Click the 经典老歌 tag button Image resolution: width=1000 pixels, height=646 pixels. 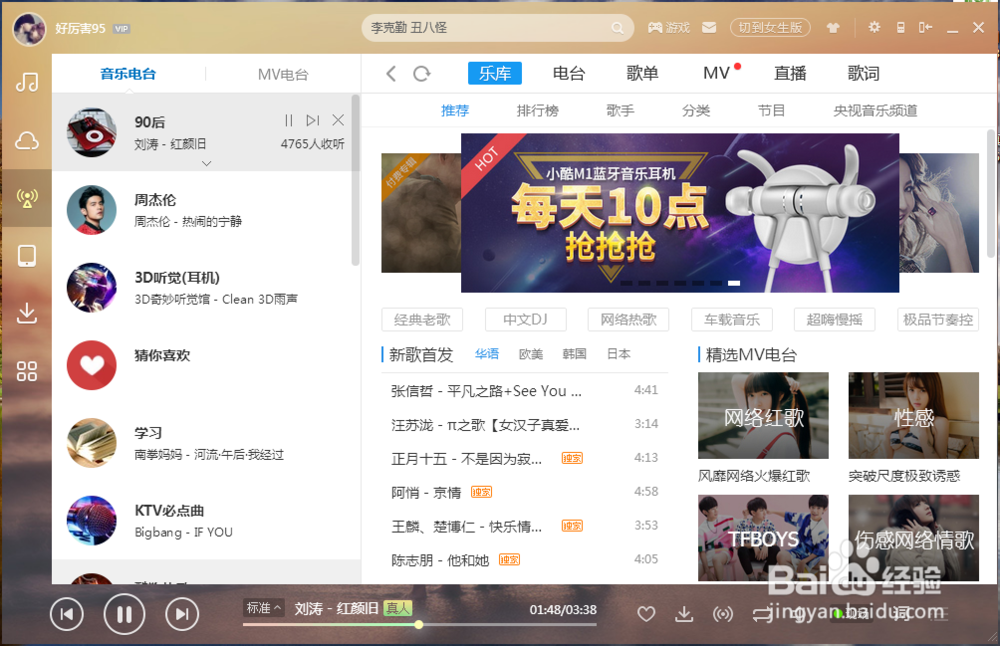point(422,319)
